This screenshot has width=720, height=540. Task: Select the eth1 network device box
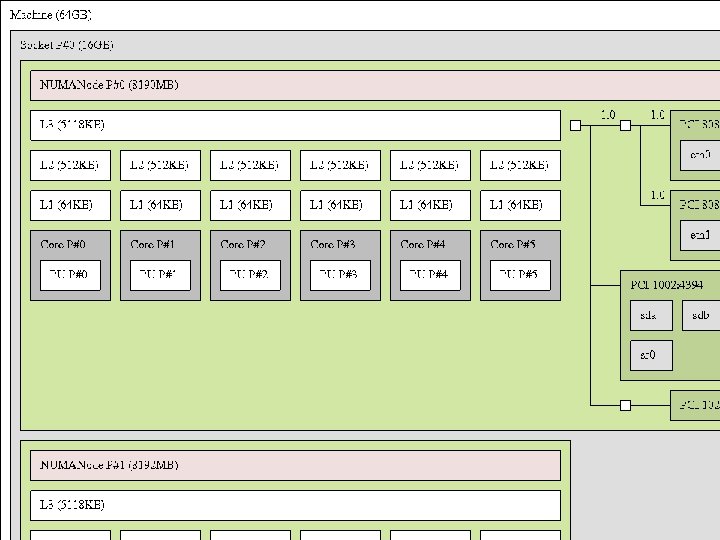coord(700,236)
